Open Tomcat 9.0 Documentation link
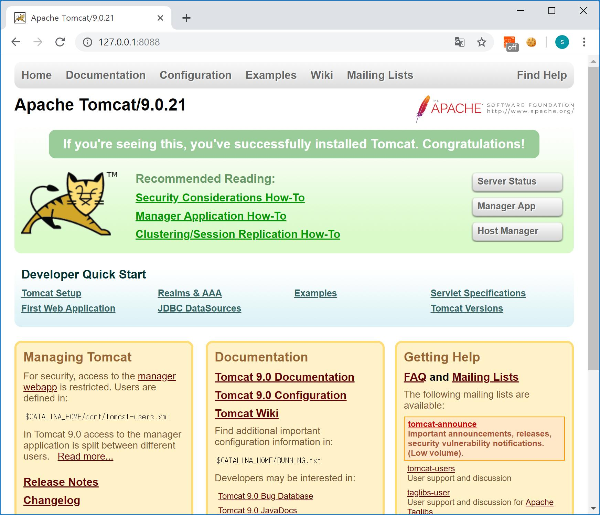Image resolution: width=600 pixels, height=515 pixels. tap(284, 377)
